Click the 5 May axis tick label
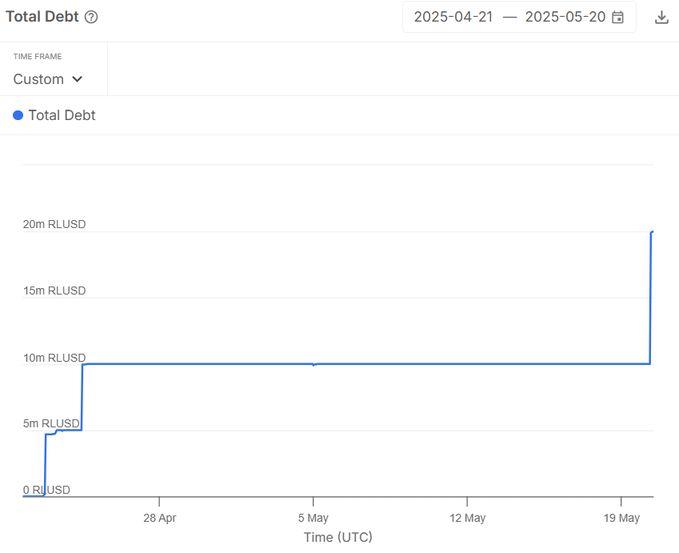Image resolution: width=679 pixels, height=553 pixels. (313, 518)
